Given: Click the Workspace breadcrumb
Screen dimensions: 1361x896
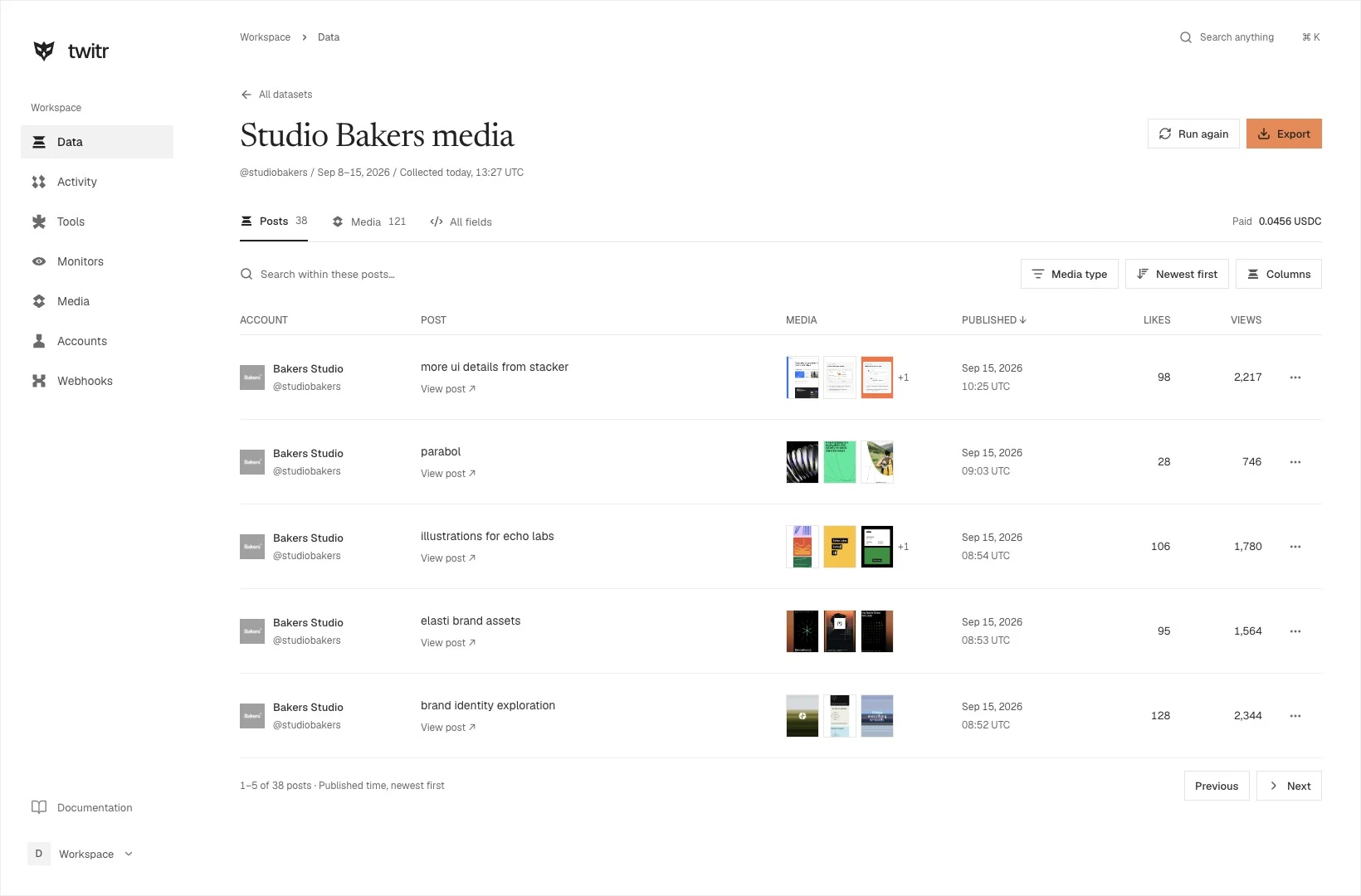Looking at the screenshot, I should pos(266,37).
